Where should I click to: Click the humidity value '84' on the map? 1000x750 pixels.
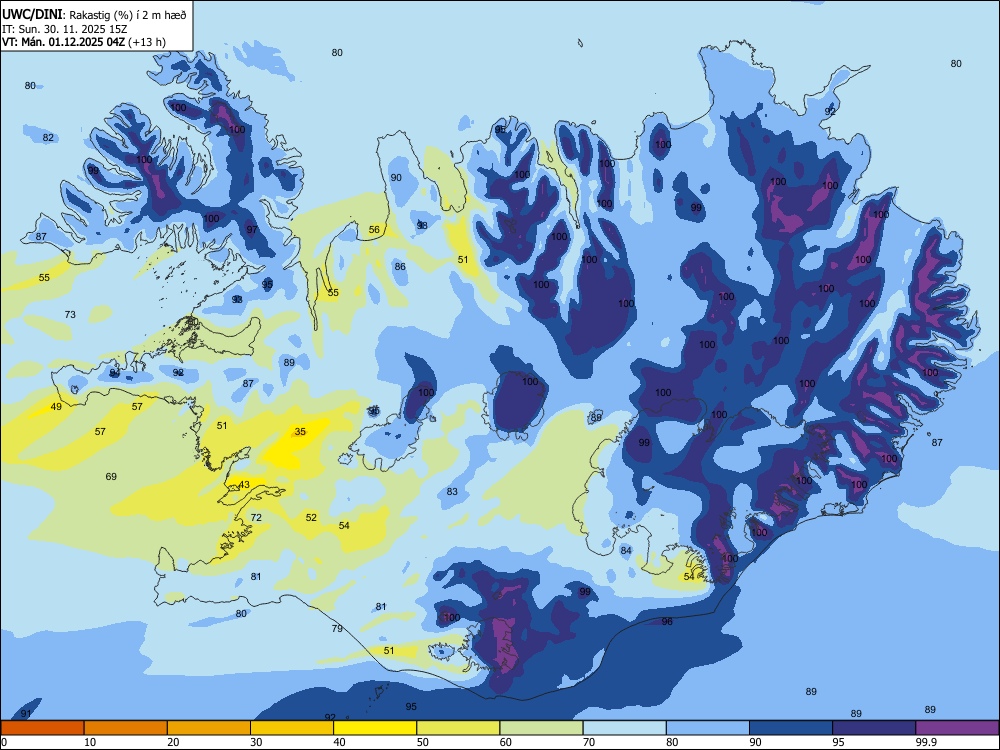coord(626,550)
